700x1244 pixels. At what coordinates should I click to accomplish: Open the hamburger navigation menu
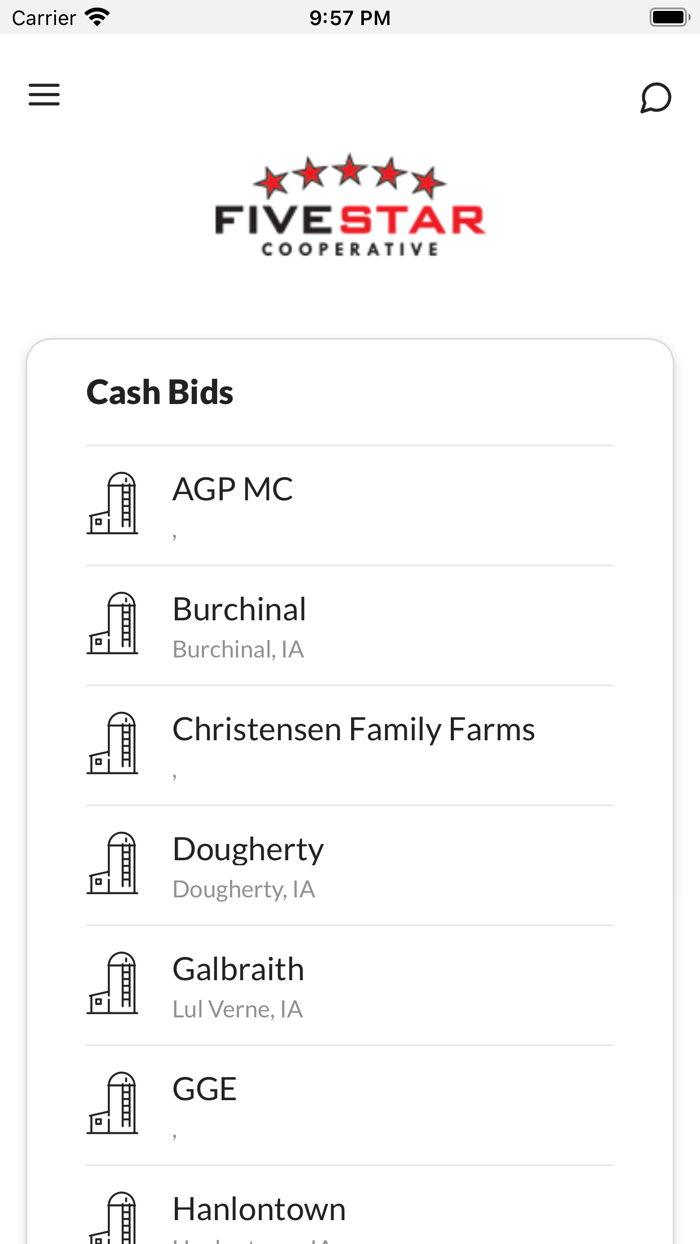coord(44,95)
